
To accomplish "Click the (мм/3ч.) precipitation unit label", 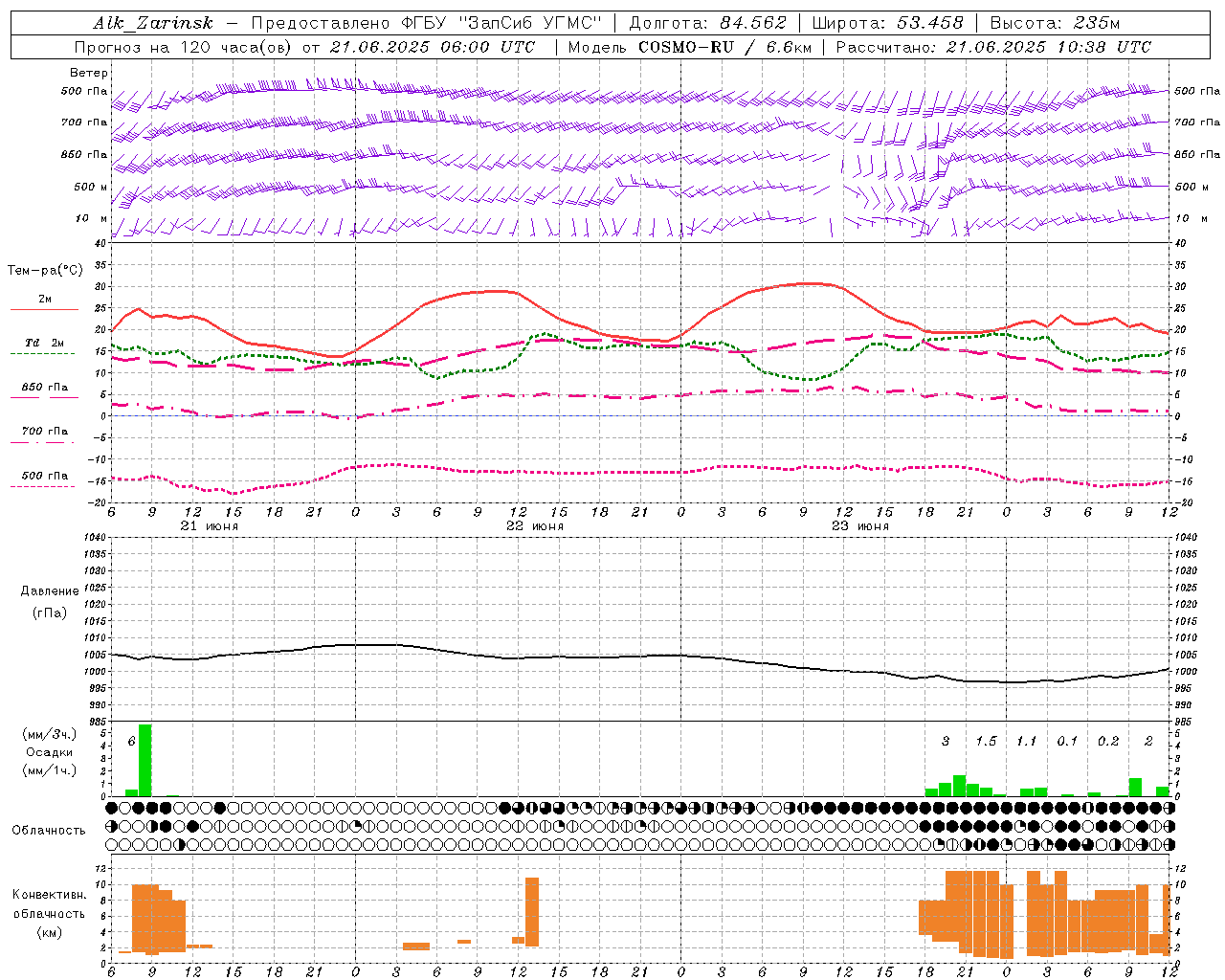I will [49, 734].
